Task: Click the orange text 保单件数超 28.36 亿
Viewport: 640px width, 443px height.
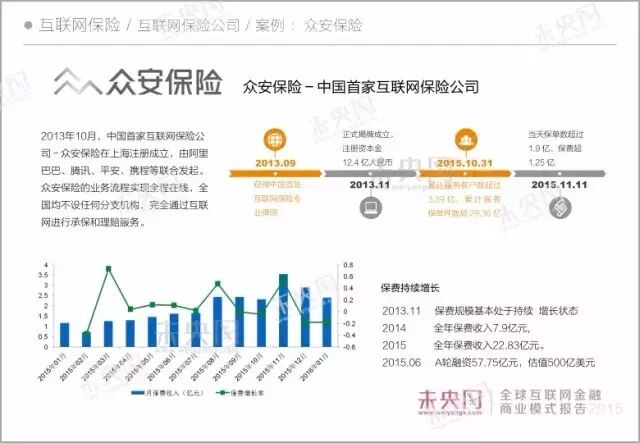Action: (464, 213)
